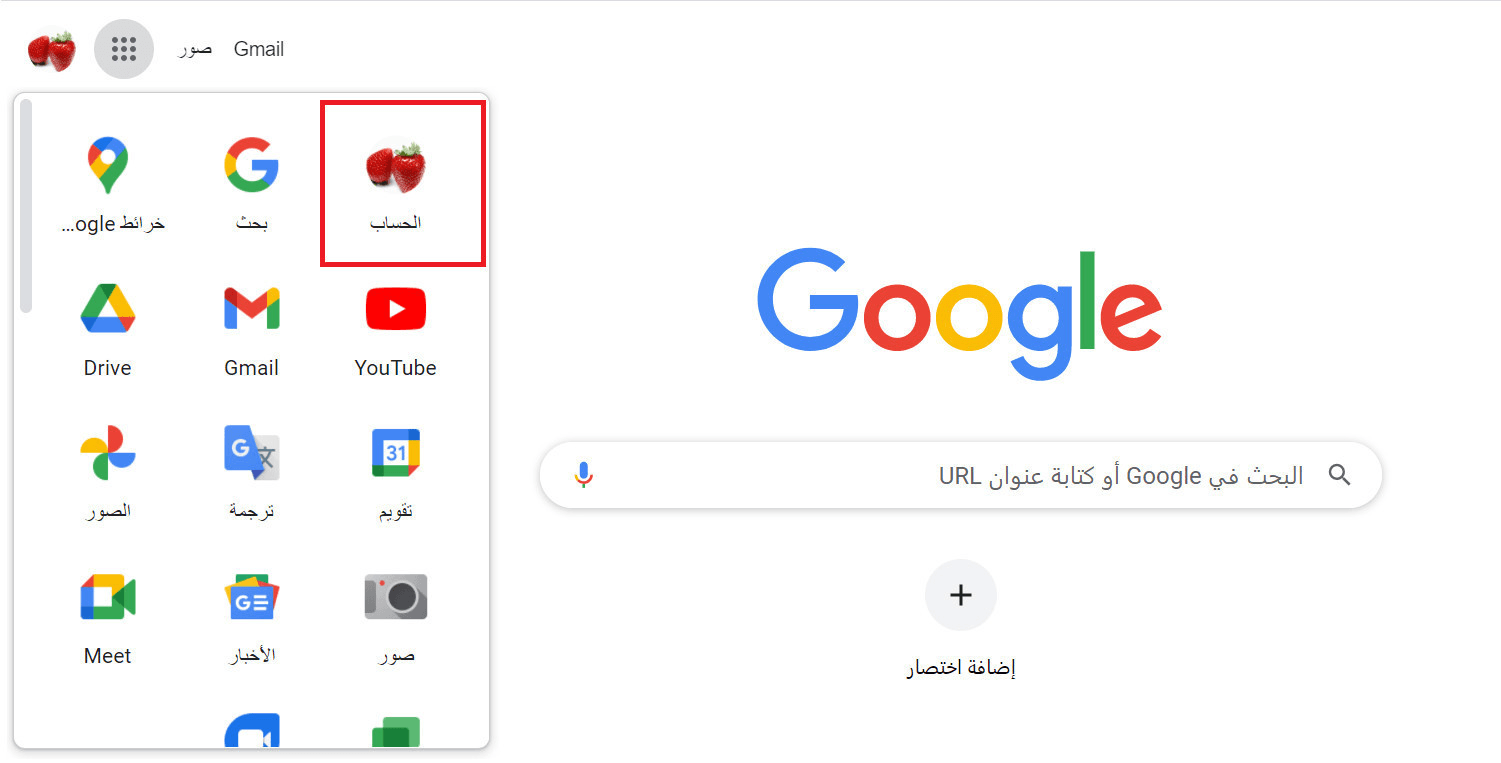Click the Gmail link in the top bar
This screenshot has height=763, width=1501.
click(x=259, y=49)
